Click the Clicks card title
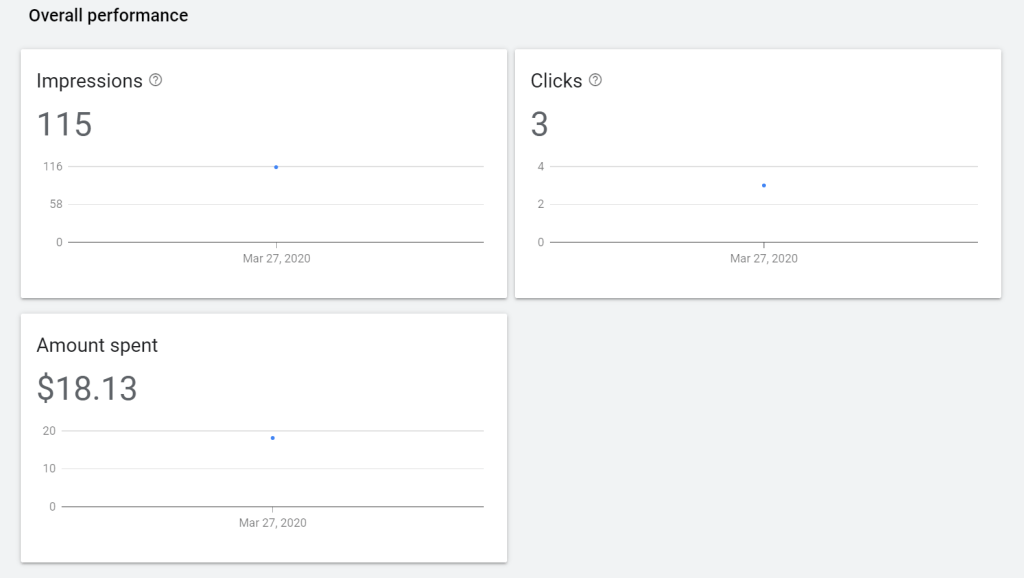This screenshot has width=1024, height=578. pyautogui.click(x=556, y=81)
